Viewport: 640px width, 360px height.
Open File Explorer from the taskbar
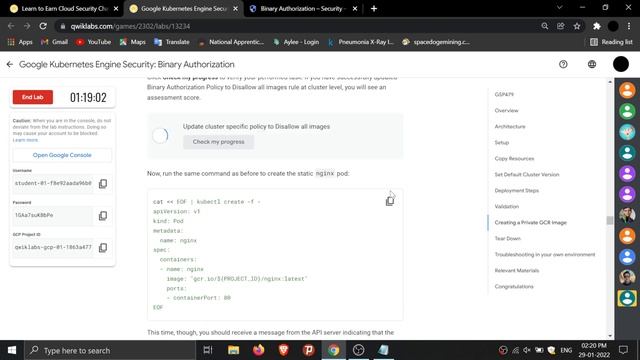(233, 350)
